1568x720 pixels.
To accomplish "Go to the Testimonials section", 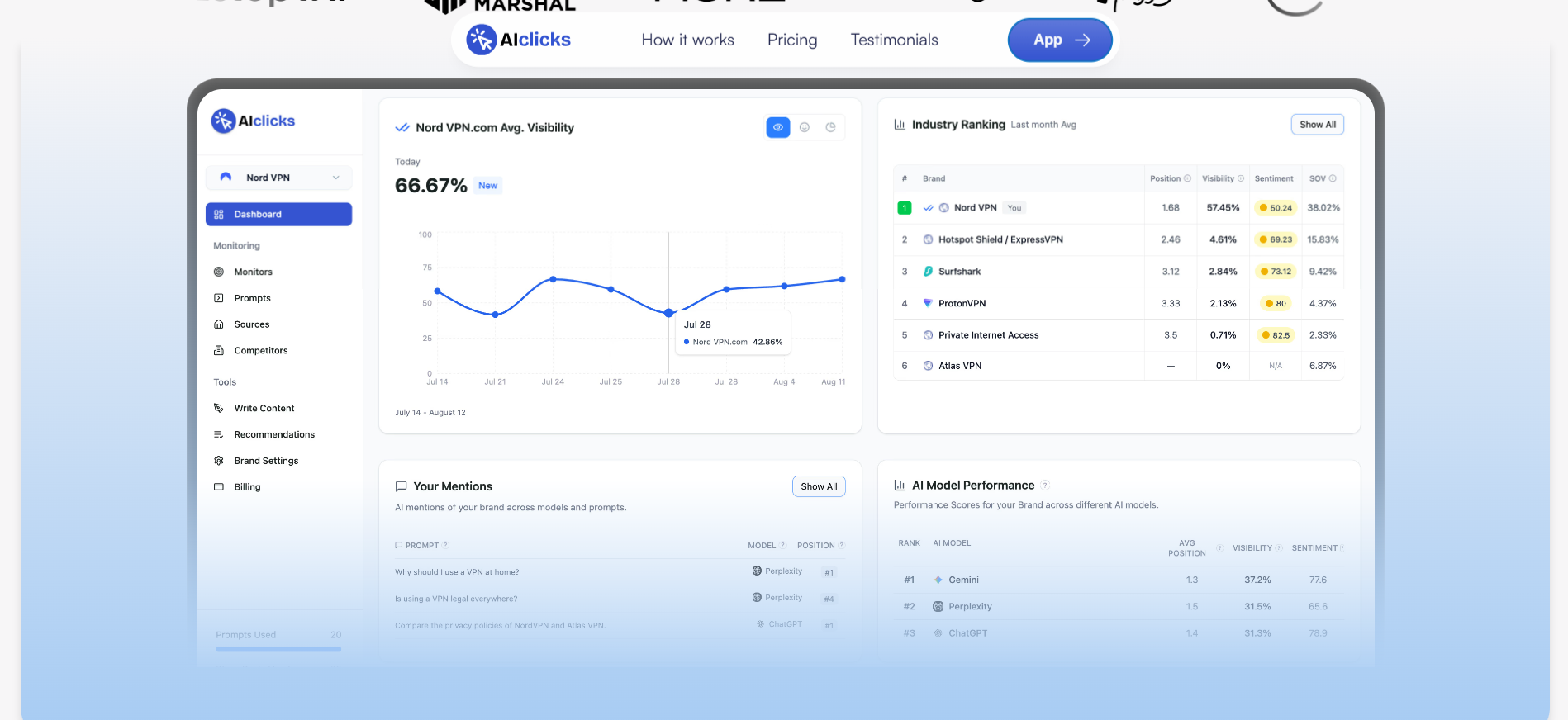I will pyautogui.click(x=894, y=40).
